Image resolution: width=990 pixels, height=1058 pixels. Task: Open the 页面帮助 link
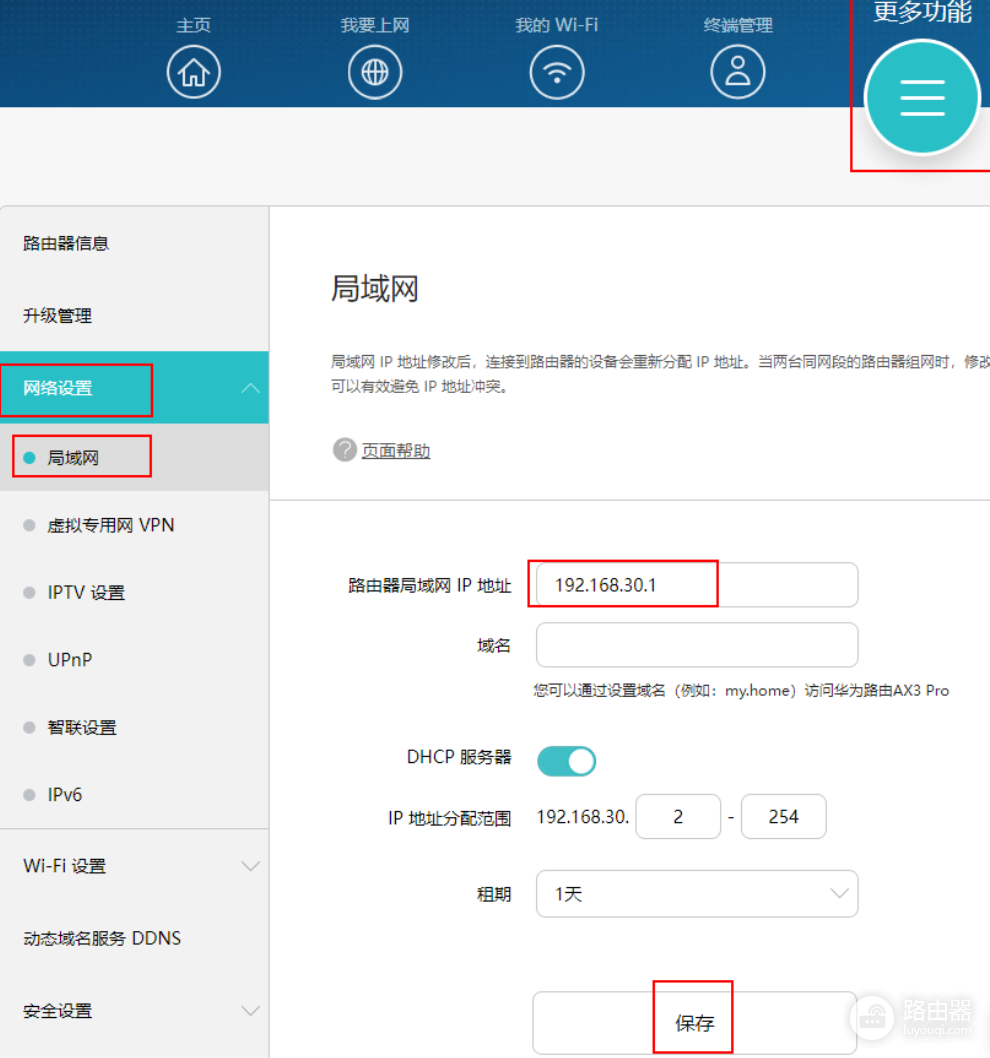396,451
